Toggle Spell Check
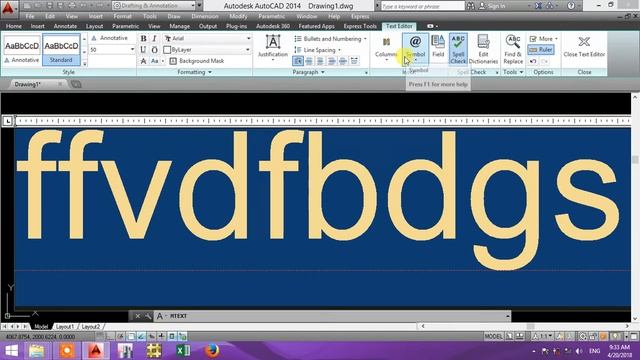 click(458, 49)
